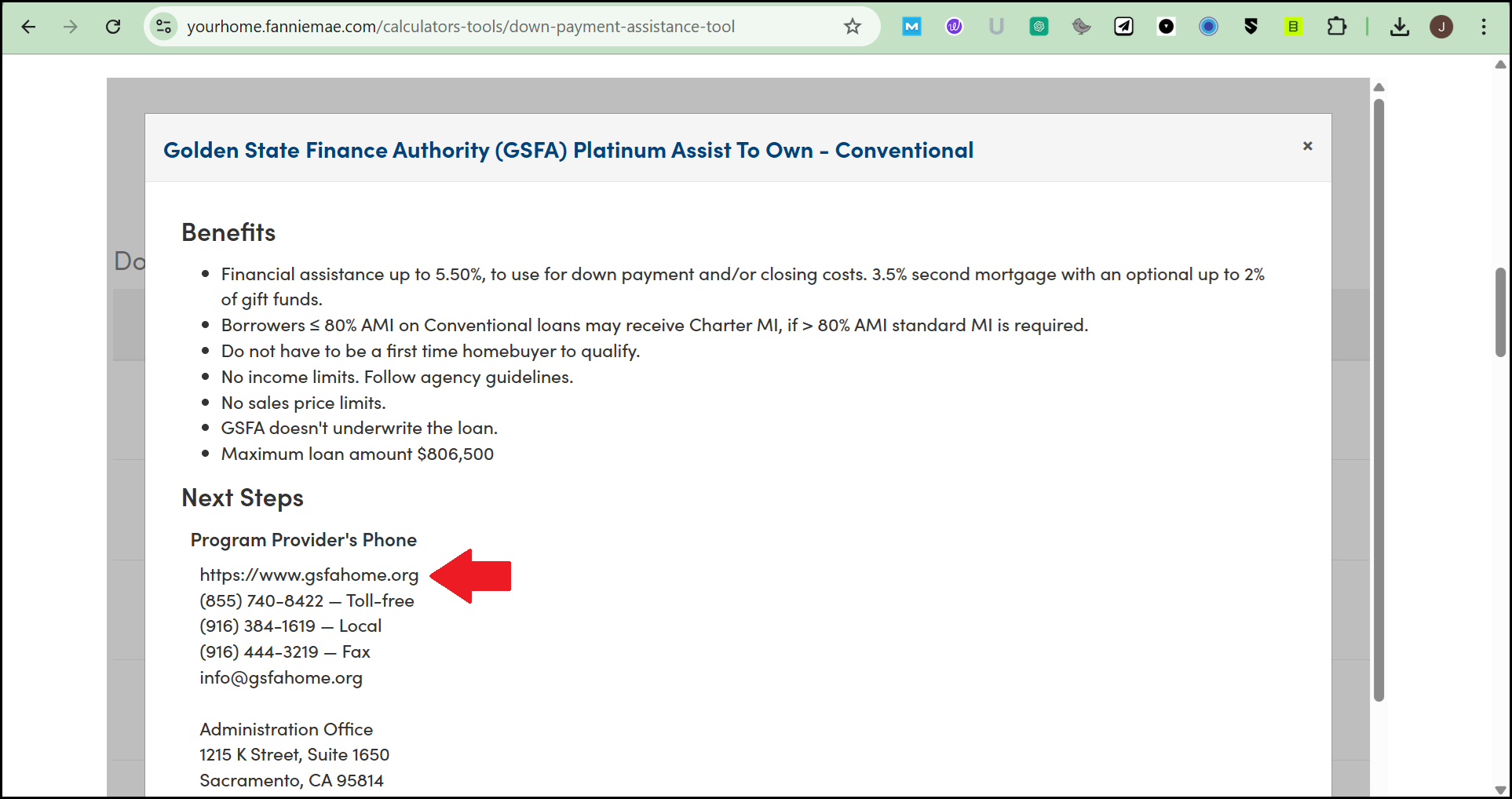Viewport: 1512px width, 799px height.
Task: Click the first time homebuyer bullet
Action: pos(430,351)
